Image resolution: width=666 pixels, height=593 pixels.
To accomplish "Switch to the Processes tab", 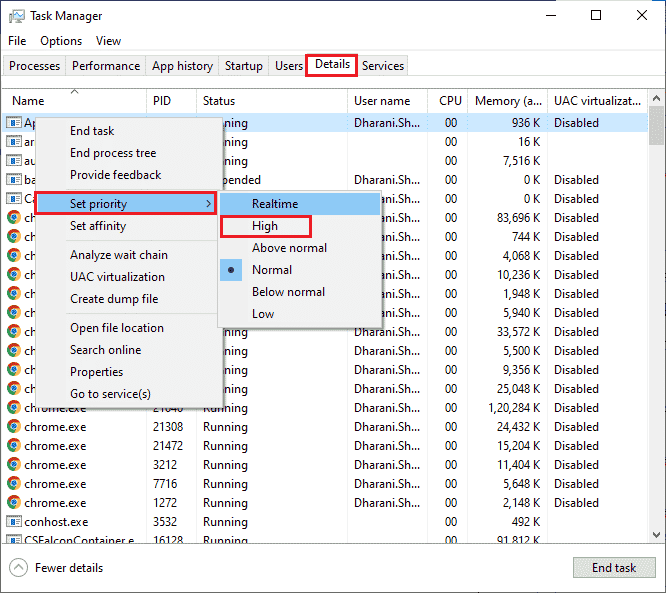I will pos(34,66).
